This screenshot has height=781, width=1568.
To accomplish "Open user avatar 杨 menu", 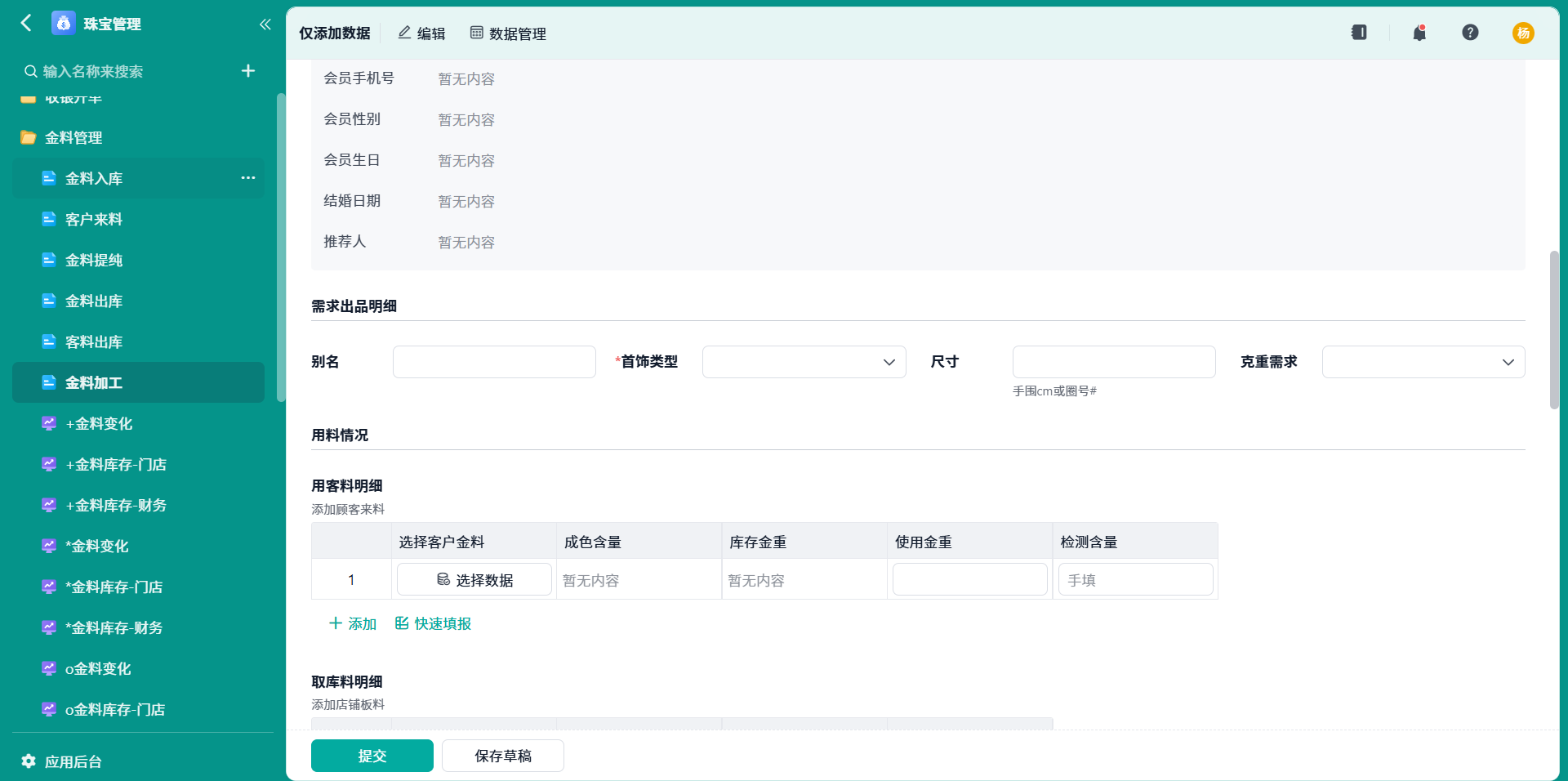I will [1523, 33].
